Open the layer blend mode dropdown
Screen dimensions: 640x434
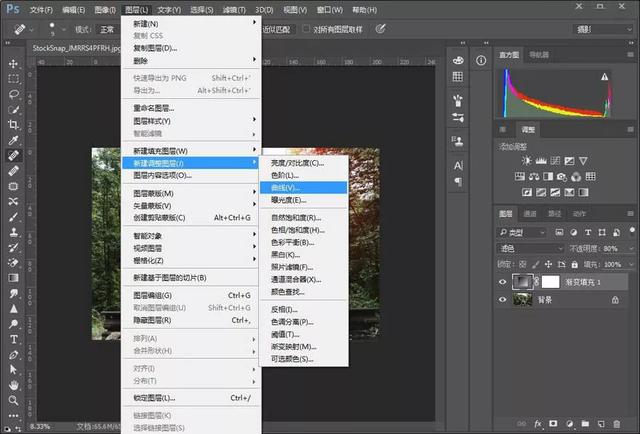pyautogui.click(x=530, y=248)
